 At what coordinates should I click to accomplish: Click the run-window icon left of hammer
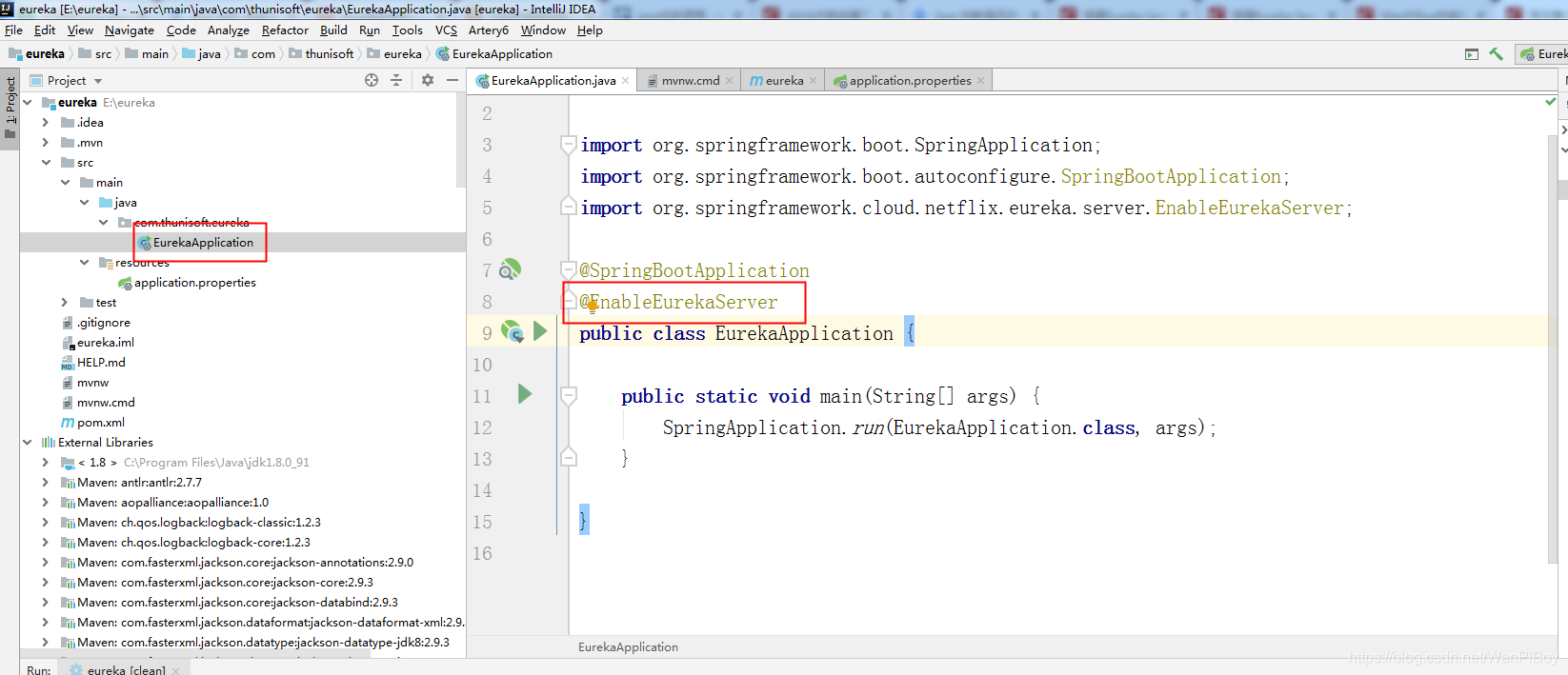[x=1472, y=54]
